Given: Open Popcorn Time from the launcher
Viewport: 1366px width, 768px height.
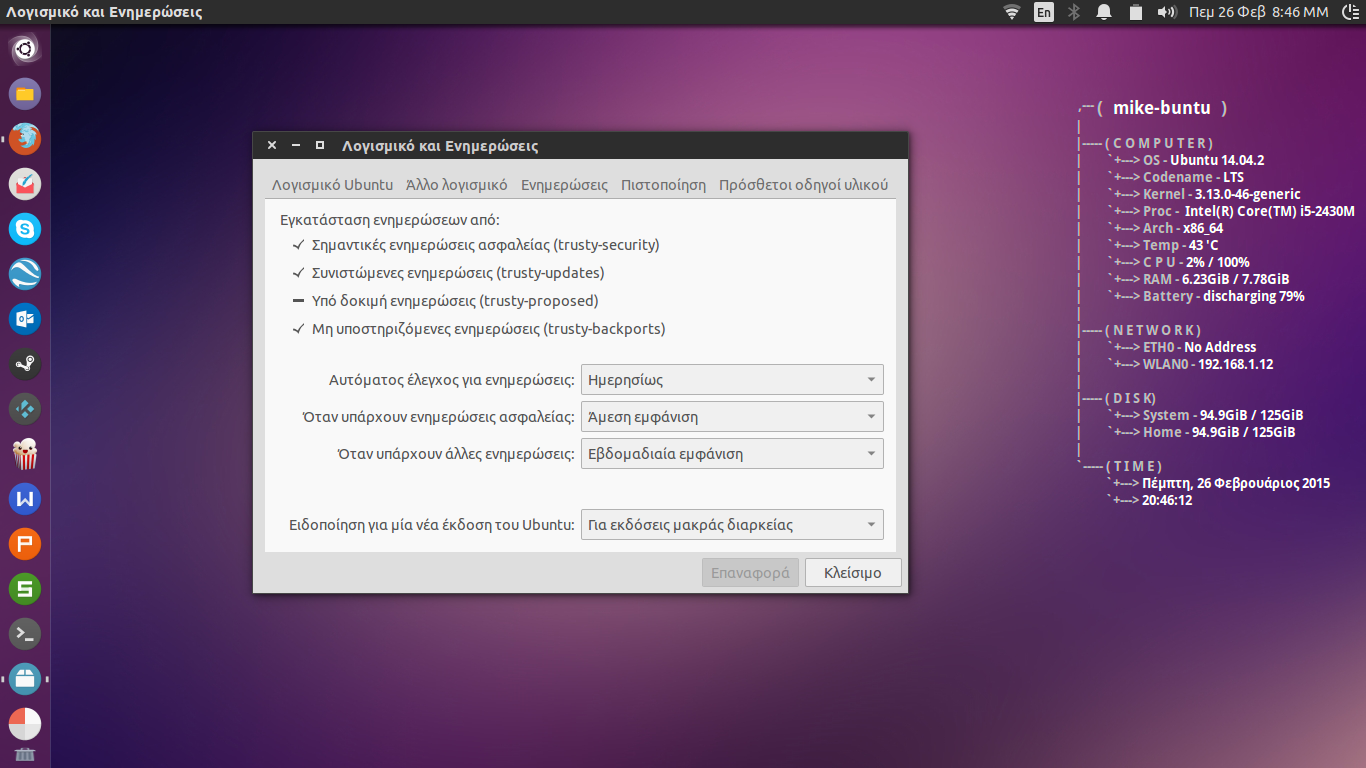Looking at the screenshot, I should click(x=25, y=454).
